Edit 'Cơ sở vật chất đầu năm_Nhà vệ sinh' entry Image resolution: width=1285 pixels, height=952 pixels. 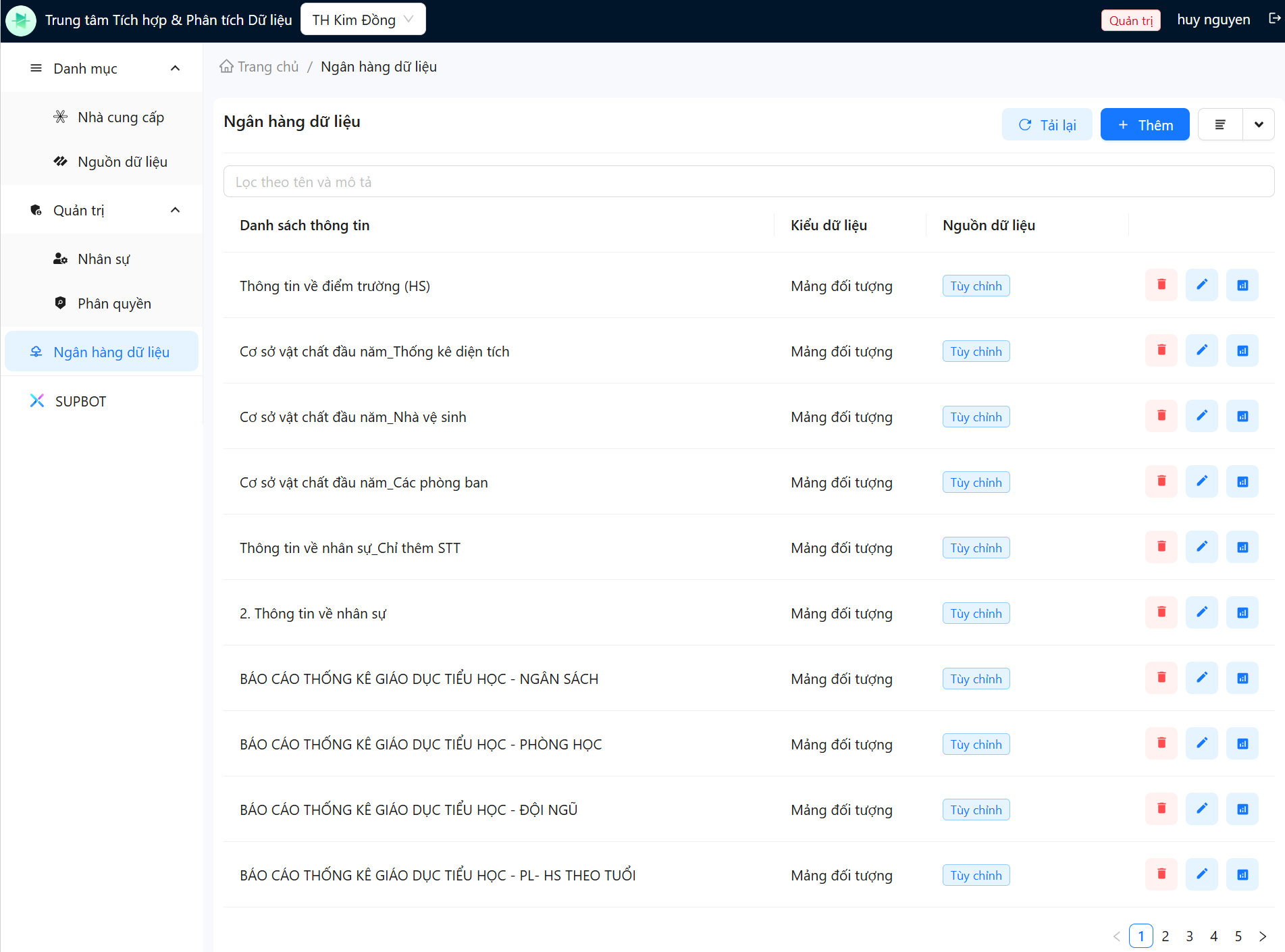click(1201, 416)
